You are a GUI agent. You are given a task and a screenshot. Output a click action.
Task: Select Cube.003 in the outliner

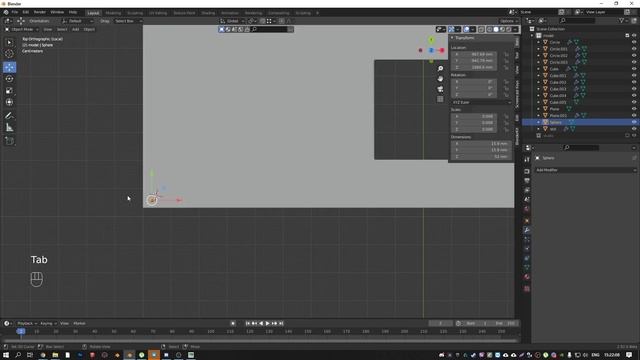[x=558, y=89]
